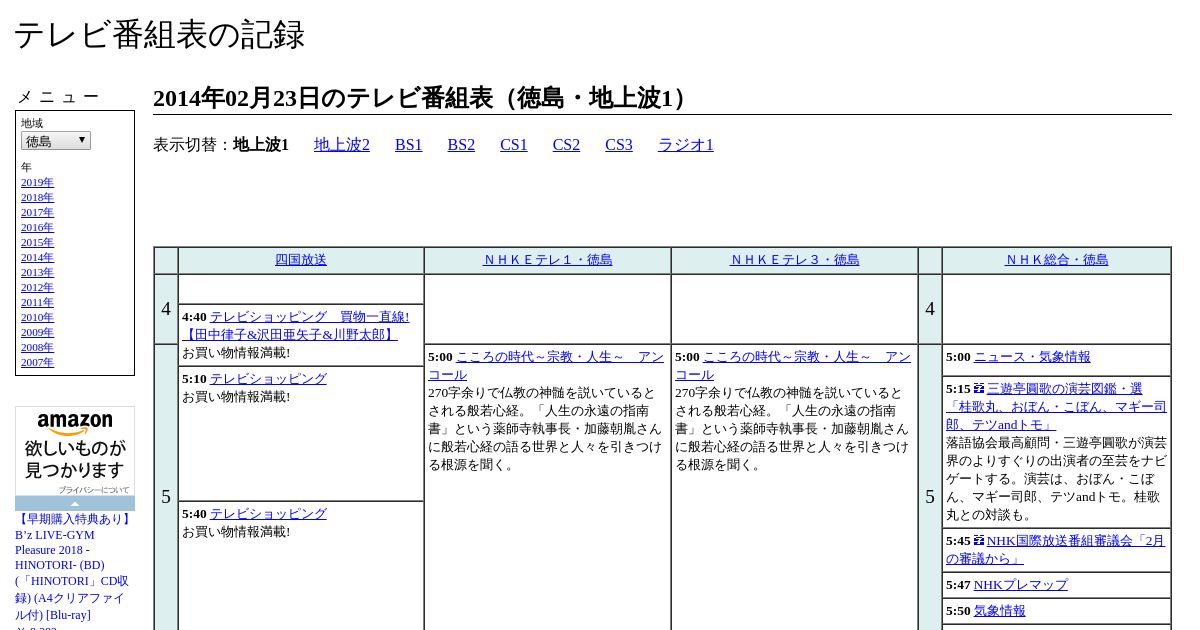Open the 5:40 テレビショッピング program link
The height and width of the screenshot is (630, 1200).
click(x=268, y=514)
